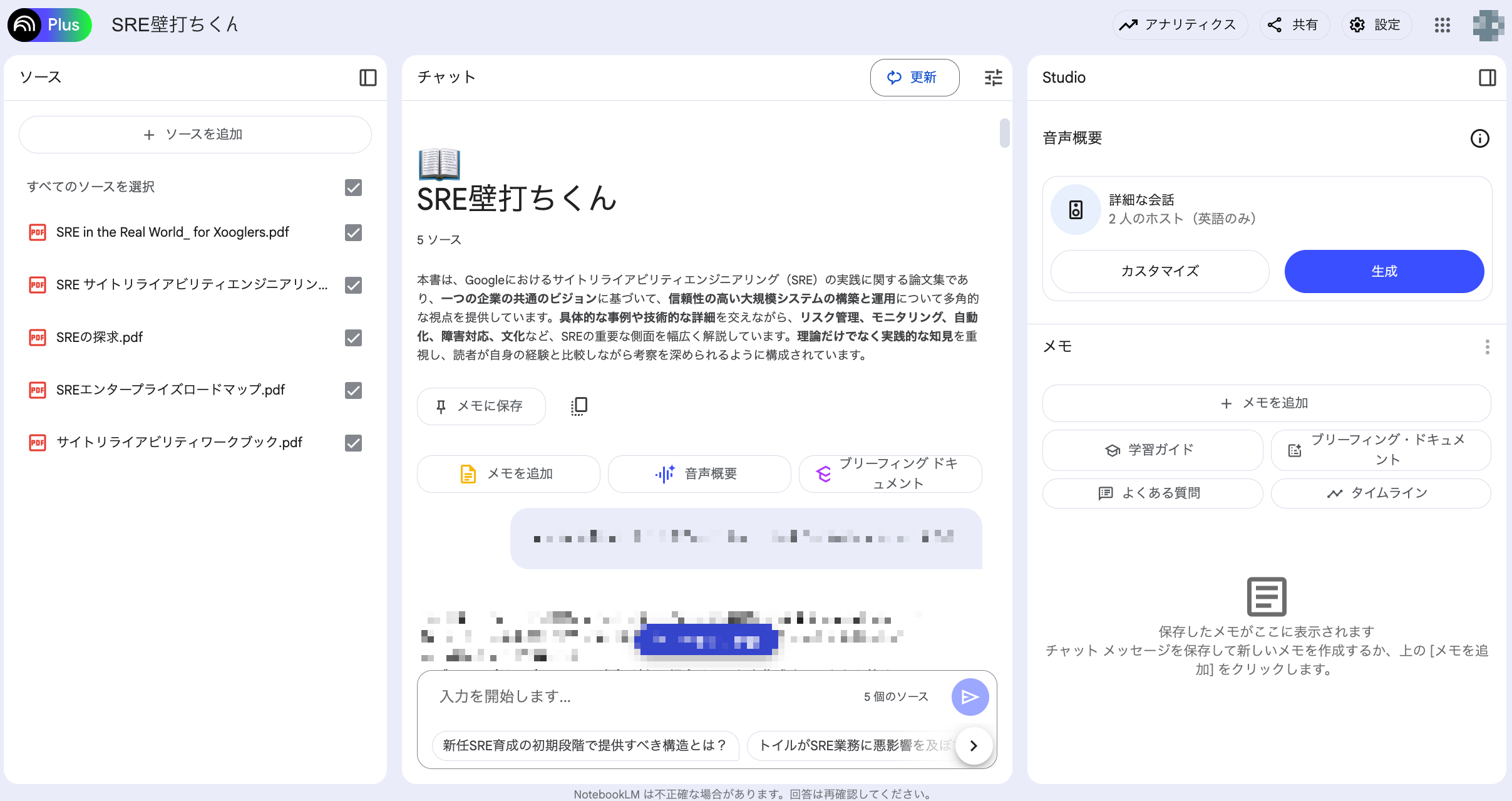Screen dimensions: 1512x801
Task: Toggle checkbox for サイトリライアビリティワークブック.pdf
Action: pos(353,443)
